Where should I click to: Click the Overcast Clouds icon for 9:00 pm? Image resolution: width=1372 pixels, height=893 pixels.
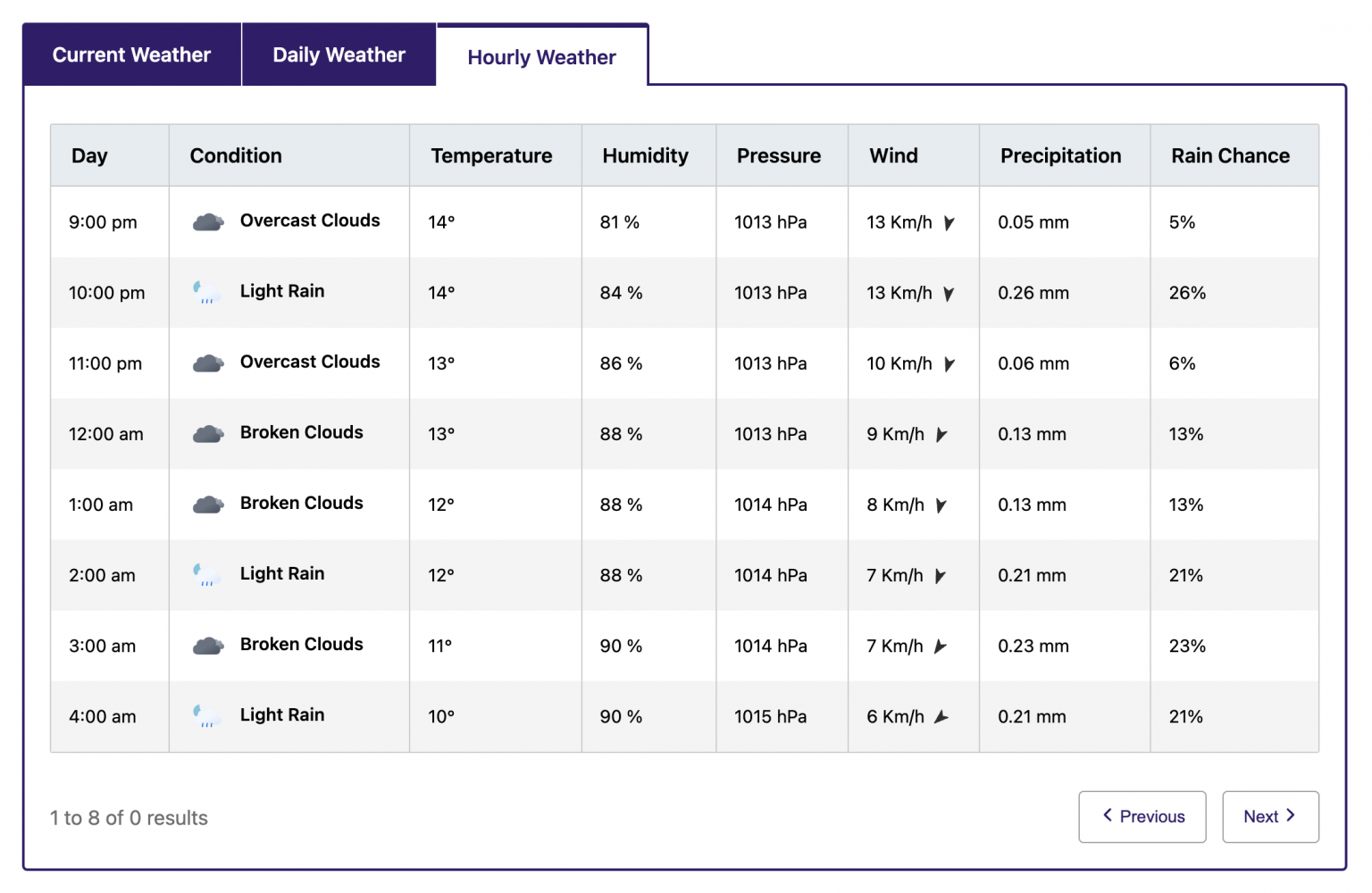(x=208, y=221)
